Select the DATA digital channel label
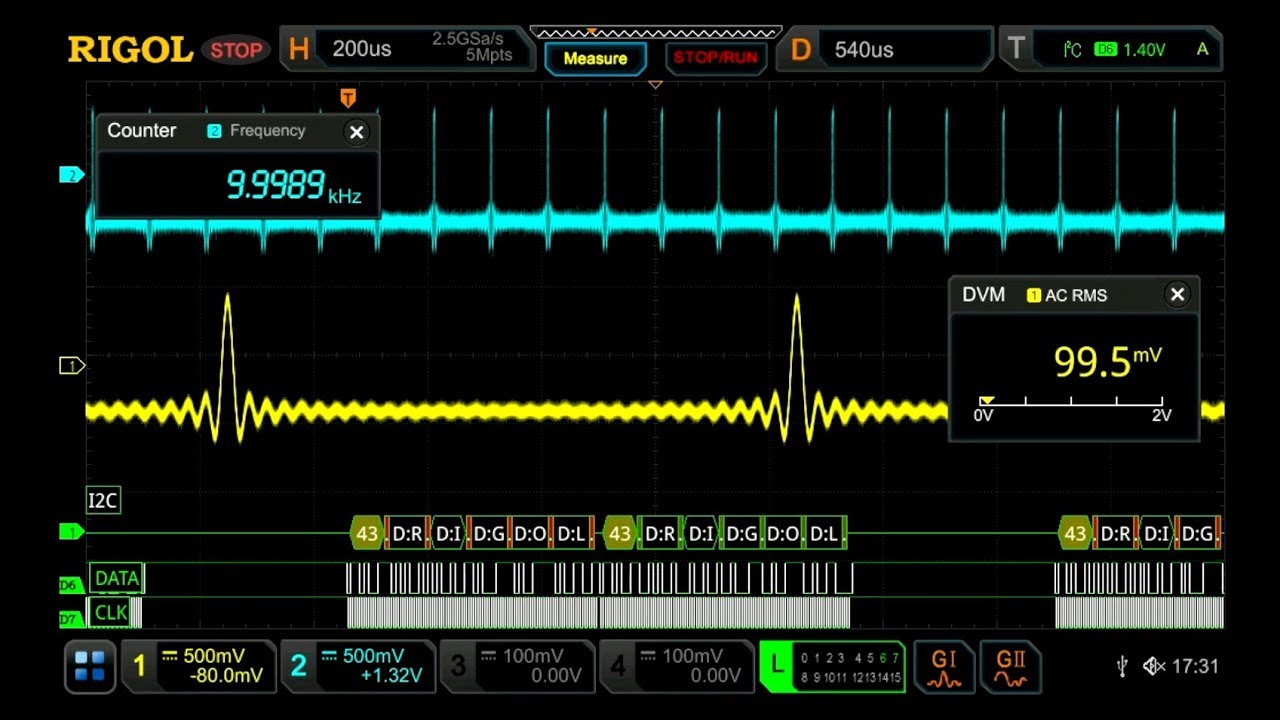The width and height of the screenshot is (1280, 720). tap(116, 578)
